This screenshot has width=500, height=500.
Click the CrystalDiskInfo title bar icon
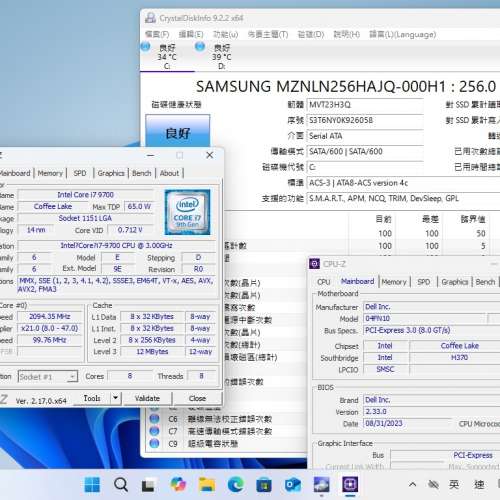pos(150,18)
